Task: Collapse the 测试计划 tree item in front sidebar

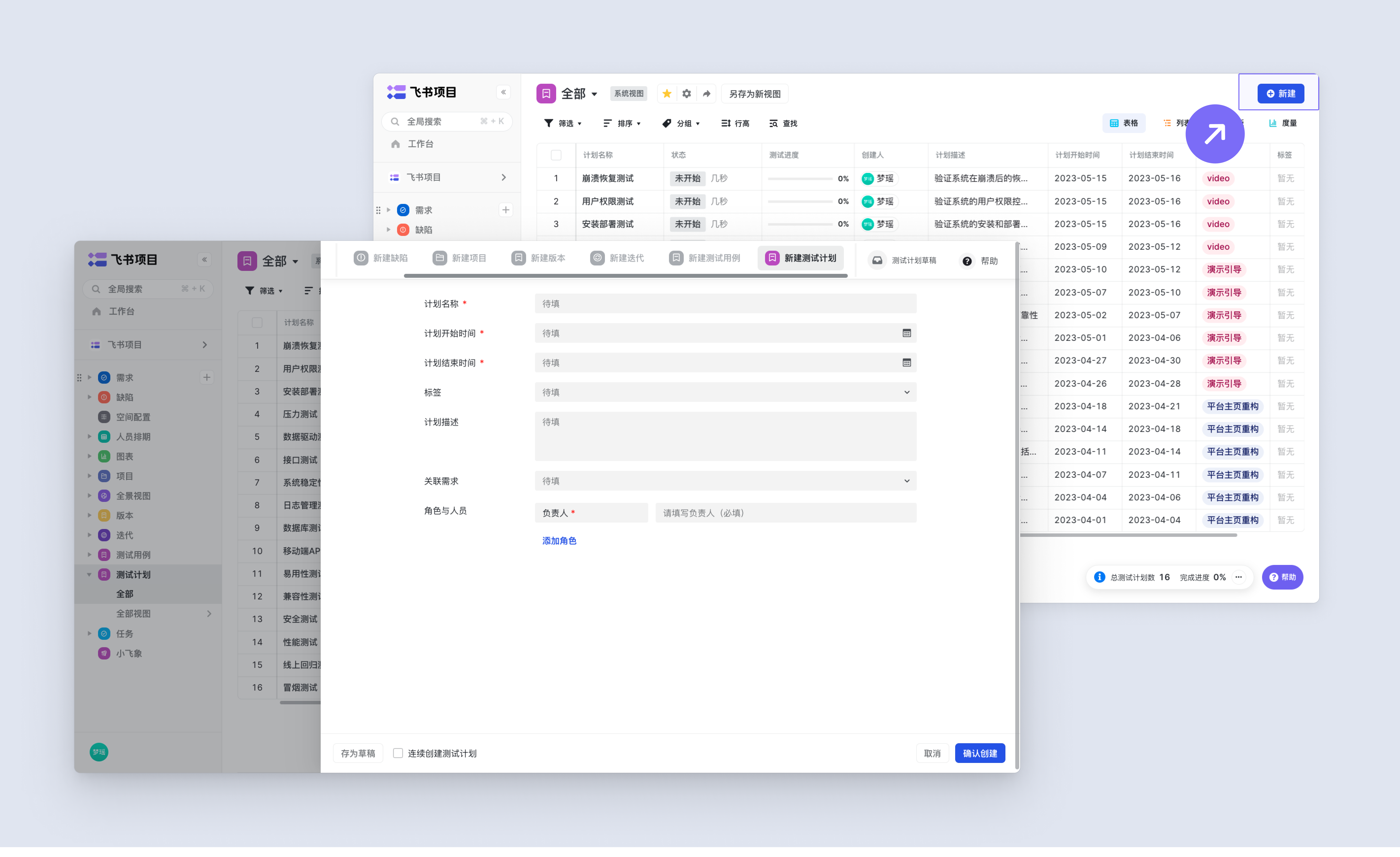Action: (89, 574)
